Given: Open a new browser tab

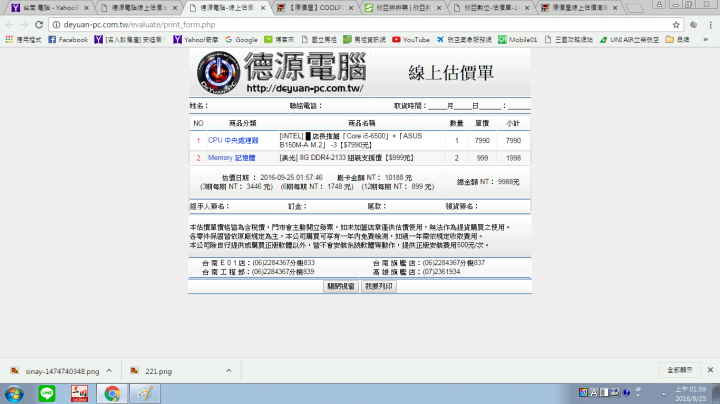Looking at the screenshot, I should pyautogui.click(x=635, y=8).
